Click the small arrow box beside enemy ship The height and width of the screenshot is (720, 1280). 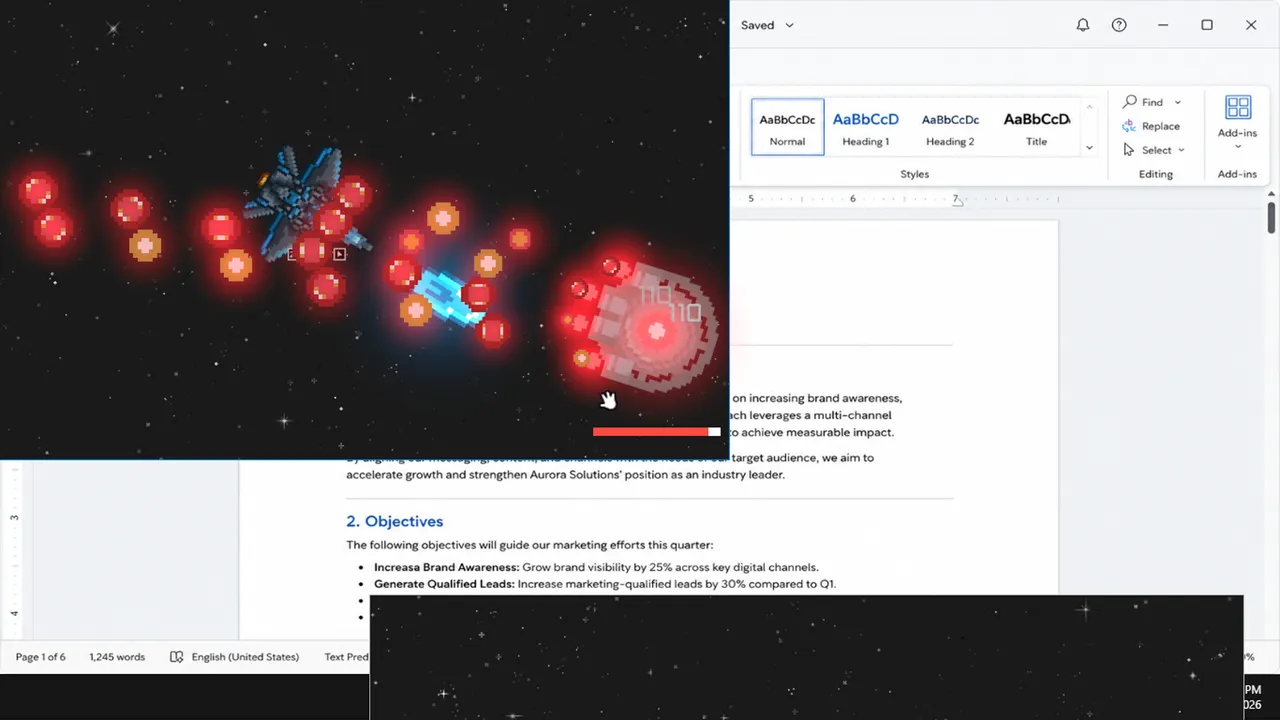[x=340, y=254]
